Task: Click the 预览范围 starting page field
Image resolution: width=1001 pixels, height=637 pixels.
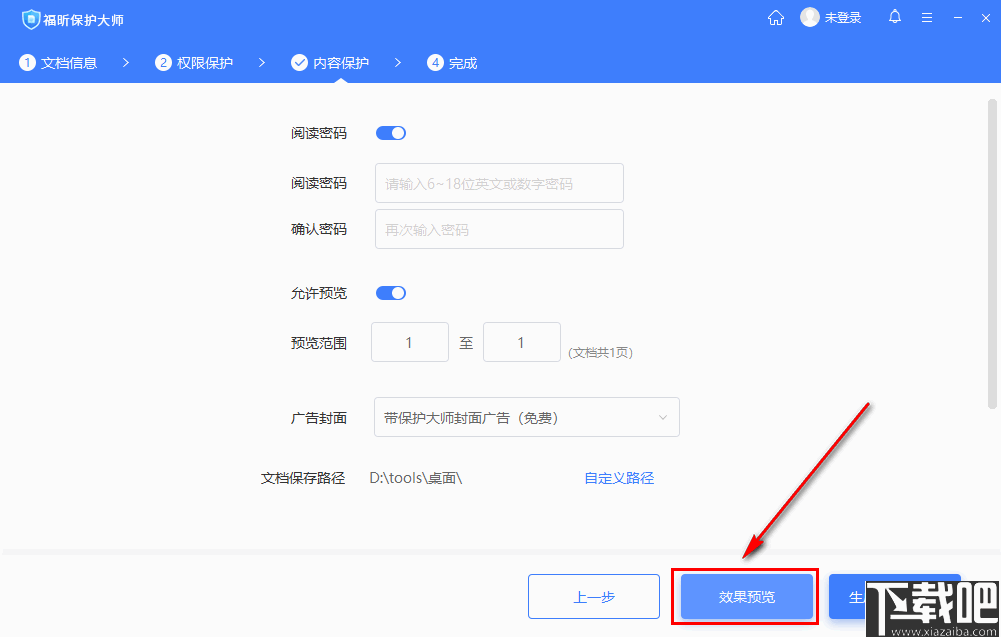Action: 409,341
